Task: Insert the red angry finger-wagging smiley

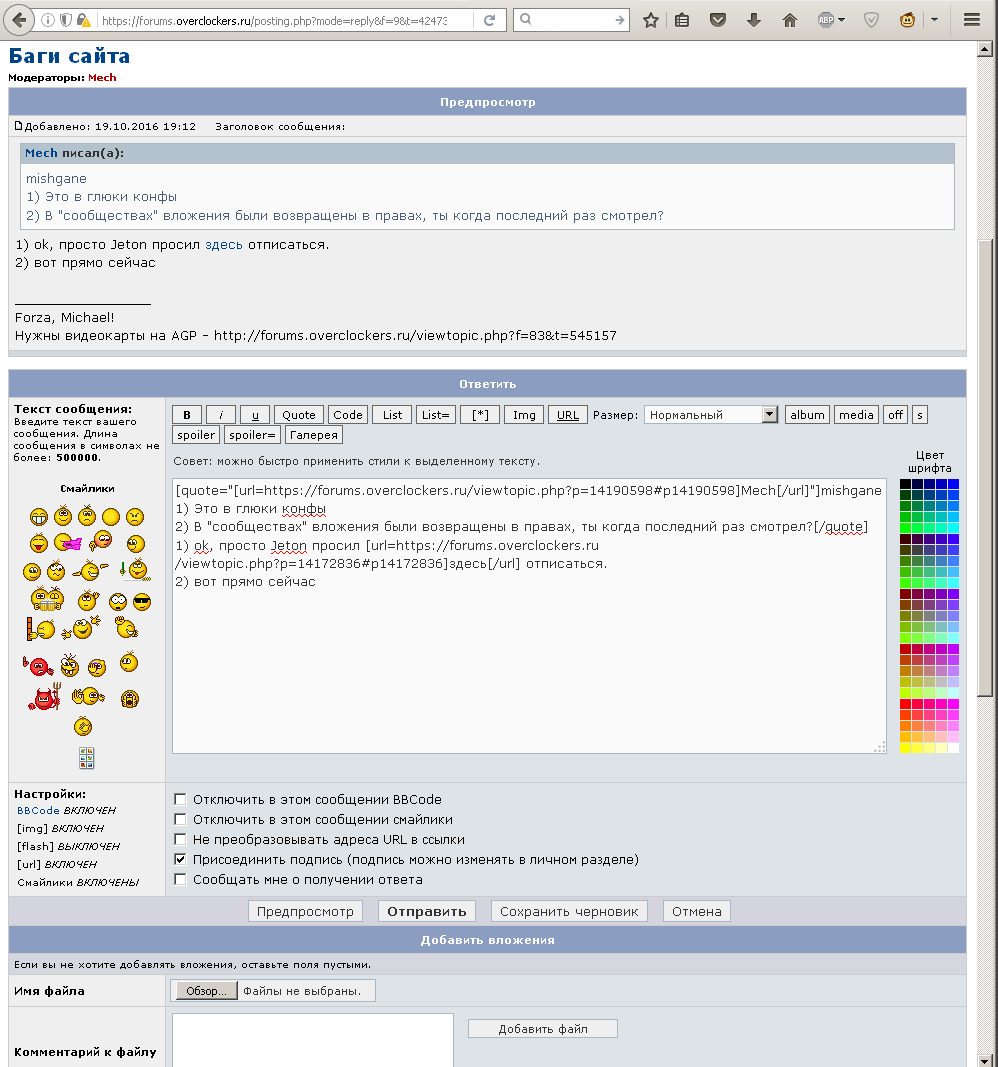Action: tap(38, 666)
